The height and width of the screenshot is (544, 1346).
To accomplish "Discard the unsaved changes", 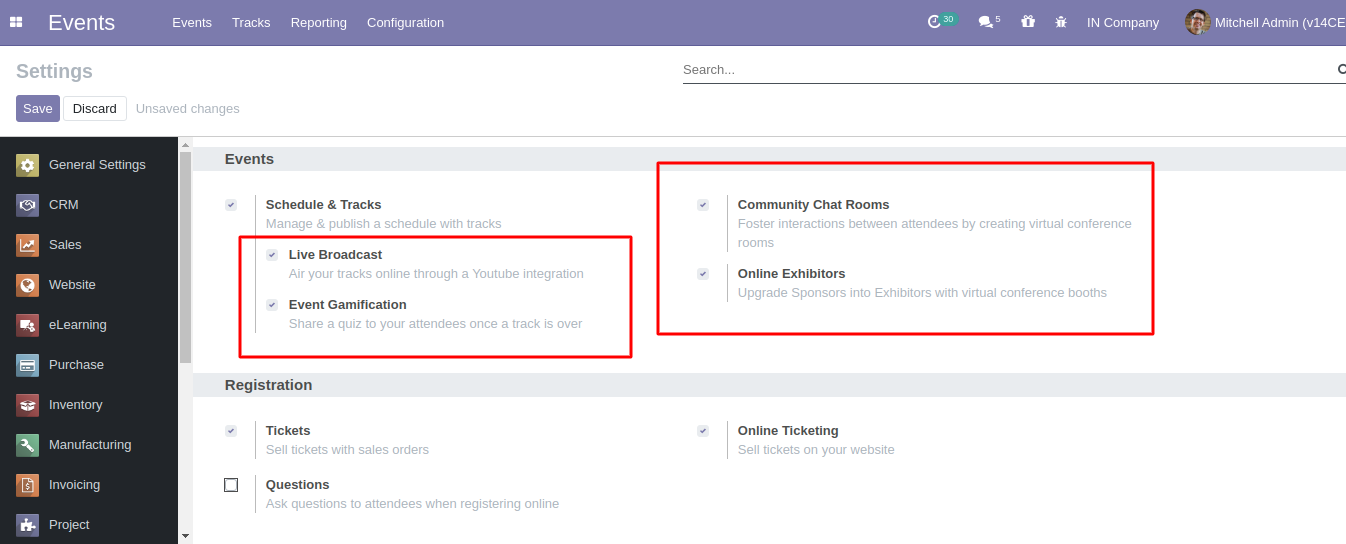I will 95,108.
